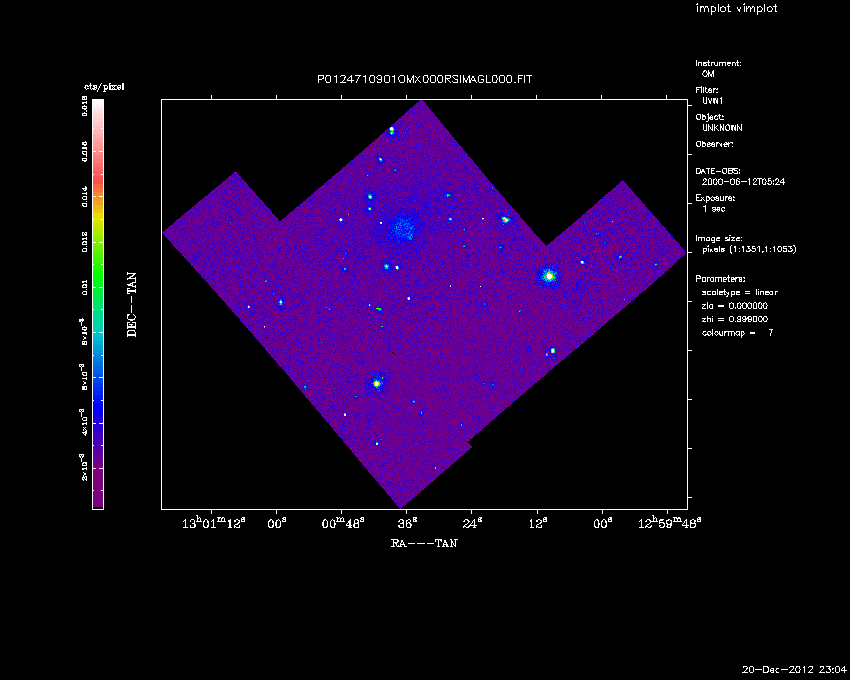
Task: Click the colorbar tick label '0.01'
Action: click(x=85, y=287)
